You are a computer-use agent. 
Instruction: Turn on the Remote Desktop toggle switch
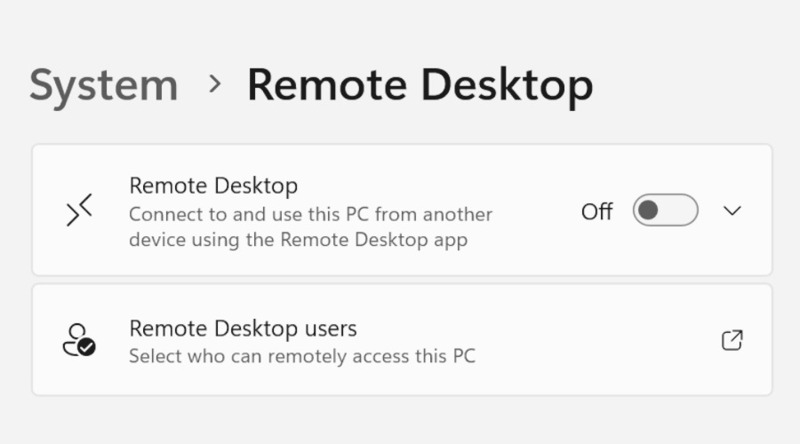(665, 211)
